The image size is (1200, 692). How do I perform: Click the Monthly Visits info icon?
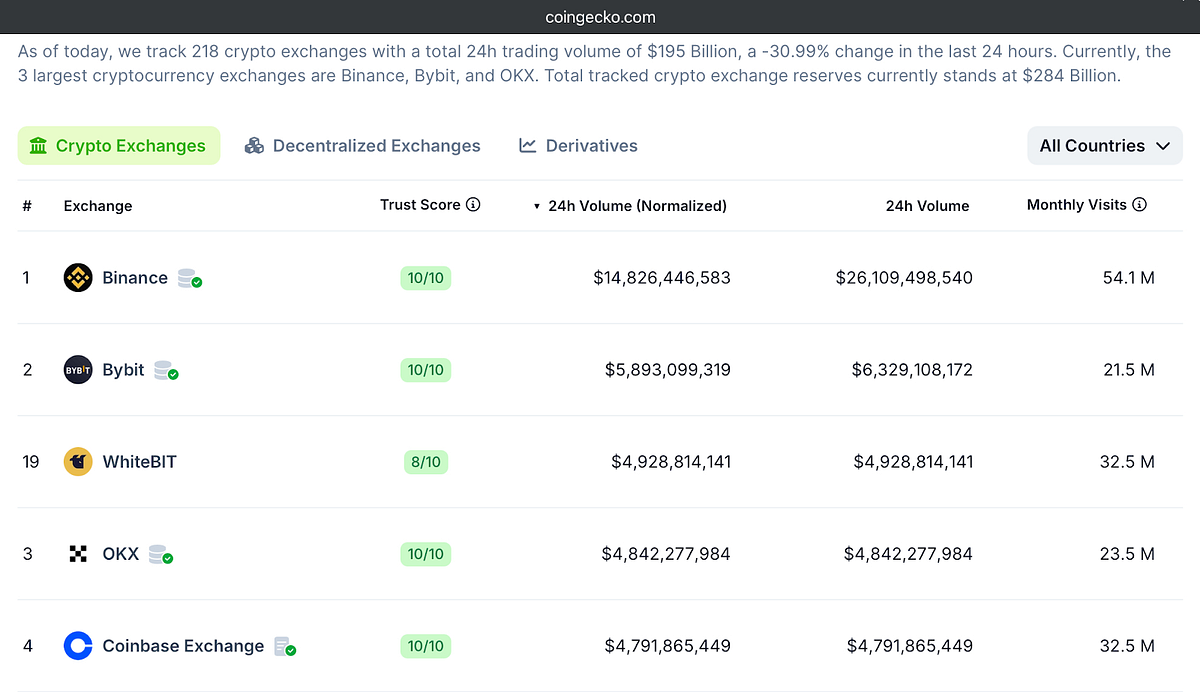[1140, 204]
